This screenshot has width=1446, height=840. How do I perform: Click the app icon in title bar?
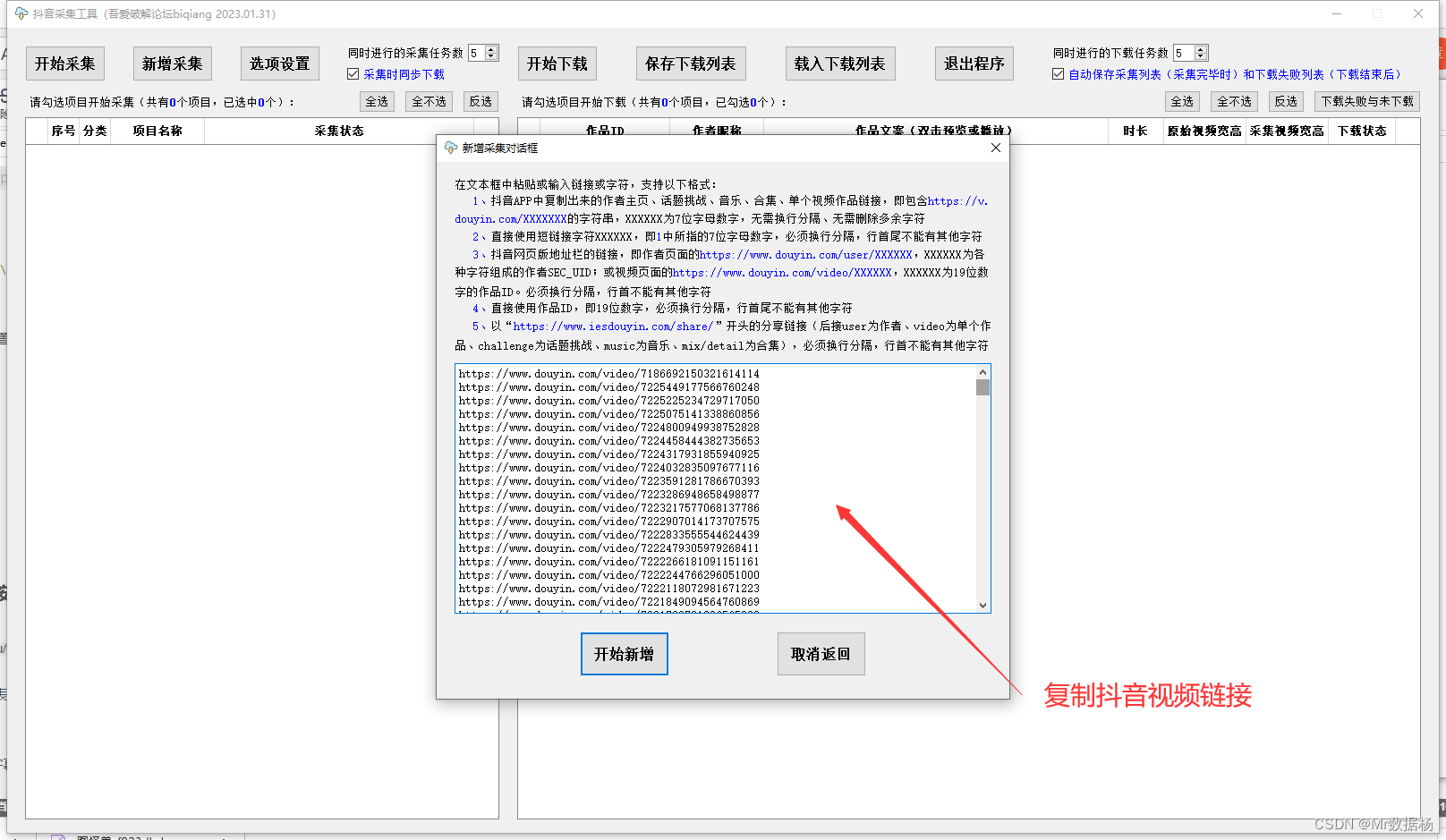click(x=21, y=13)
